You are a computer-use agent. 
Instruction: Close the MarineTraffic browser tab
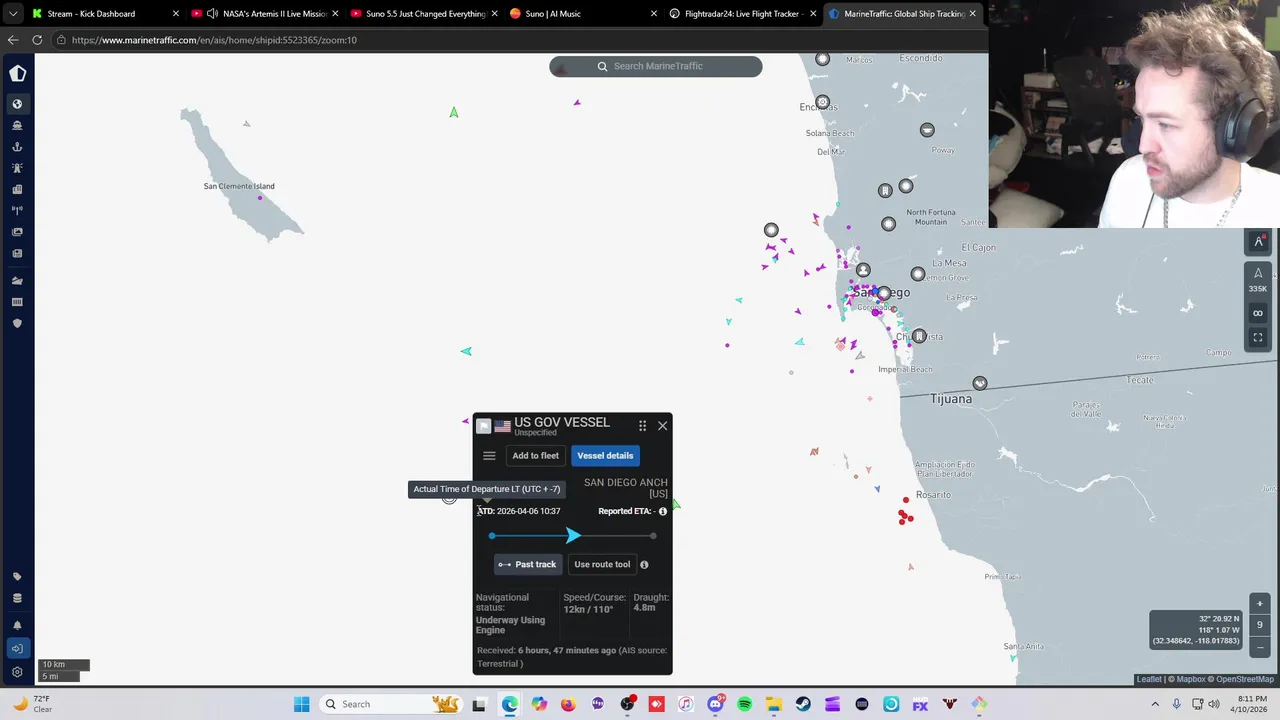972,14
